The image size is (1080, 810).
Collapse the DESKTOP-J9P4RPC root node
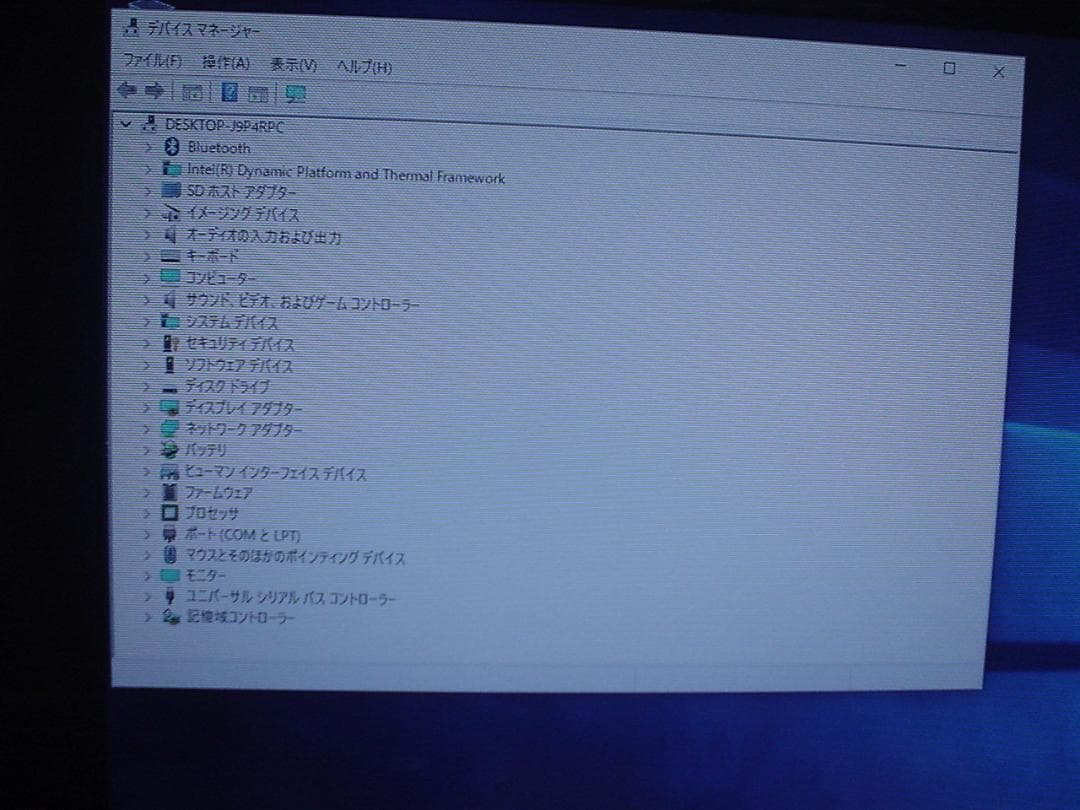tap(126, 125)
